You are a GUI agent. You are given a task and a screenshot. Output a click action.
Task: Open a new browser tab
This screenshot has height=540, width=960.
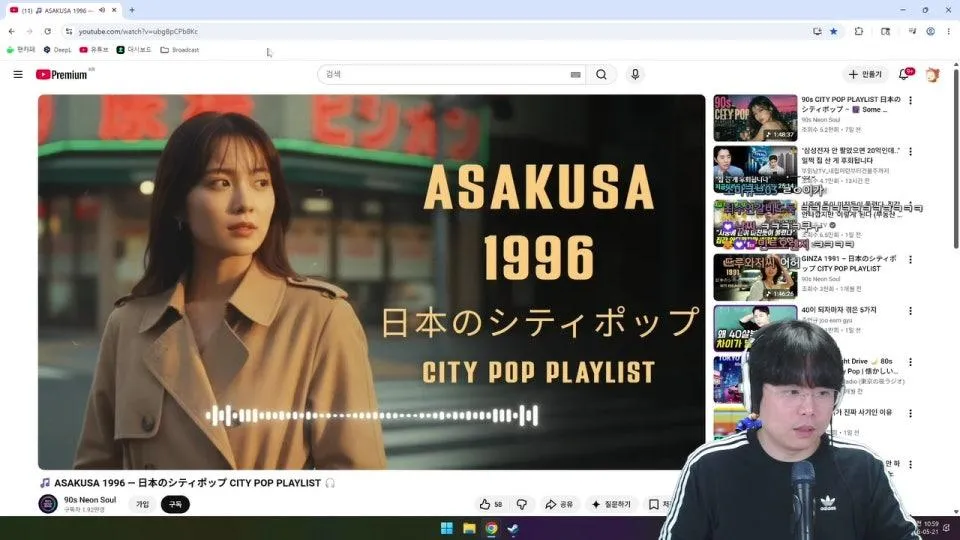132,10
